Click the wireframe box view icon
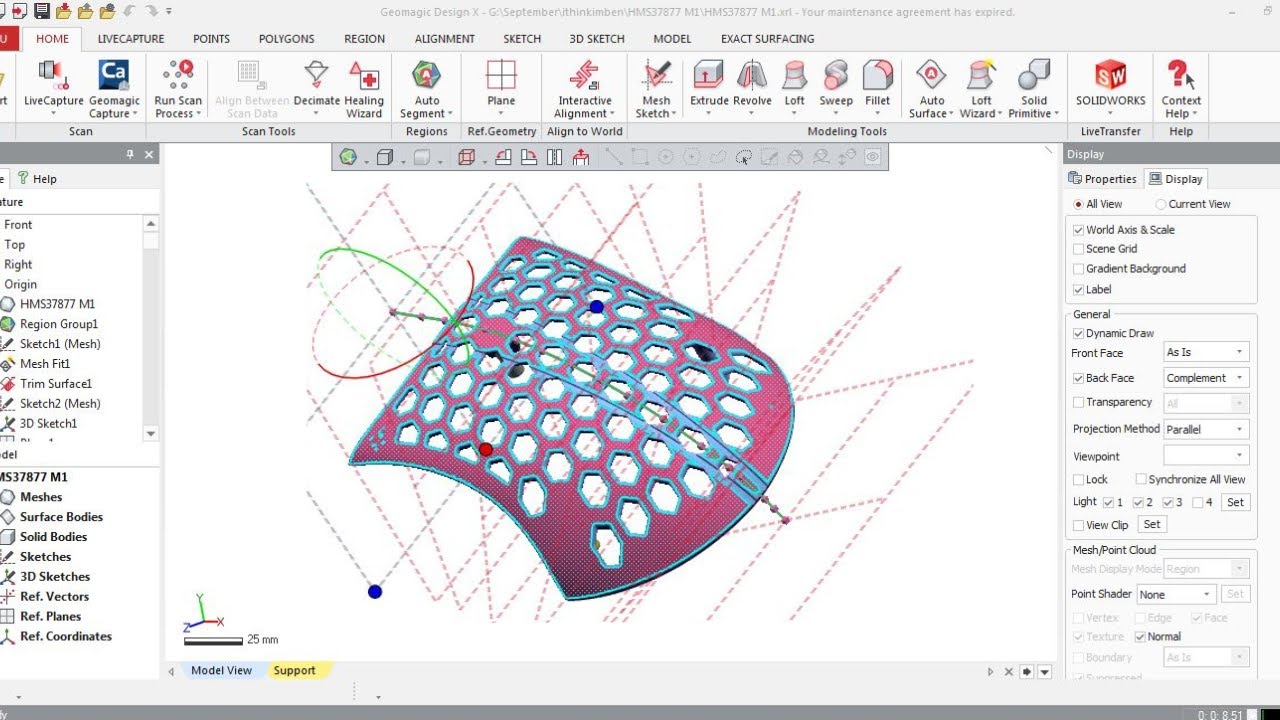This screenshot has height=720, width=1280. pos(466,157)
